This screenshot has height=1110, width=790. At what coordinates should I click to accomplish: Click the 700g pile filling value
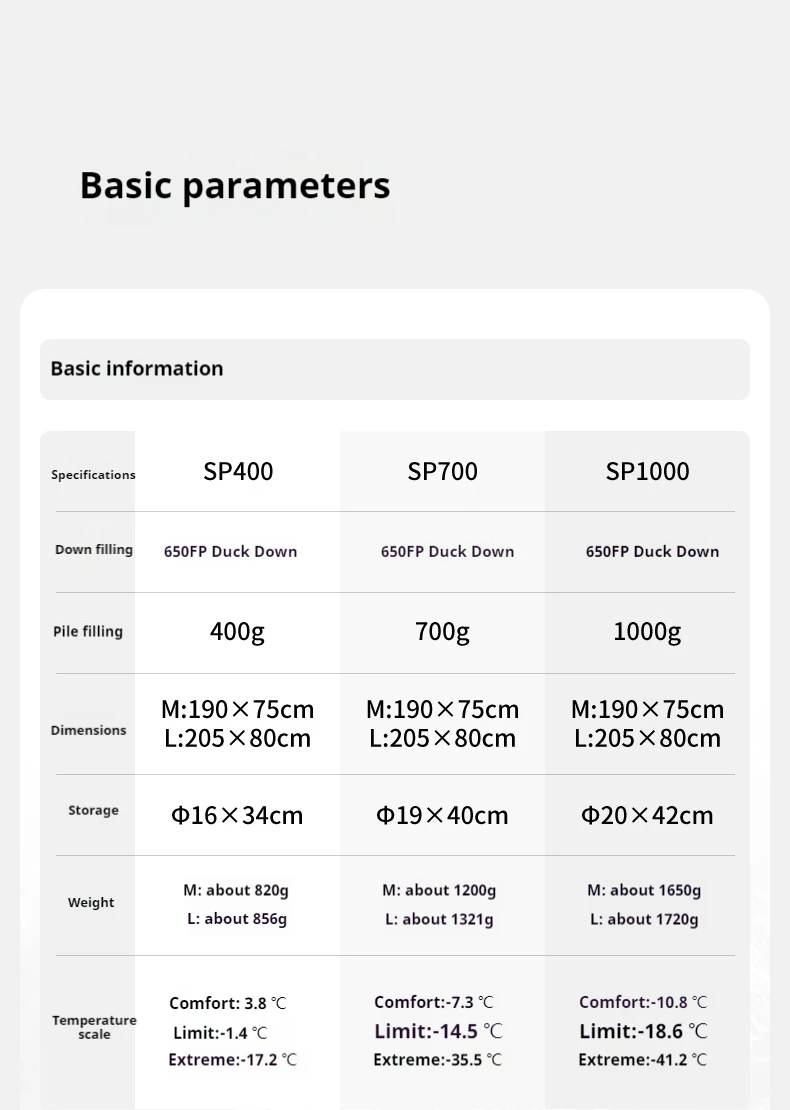(442, 631)
